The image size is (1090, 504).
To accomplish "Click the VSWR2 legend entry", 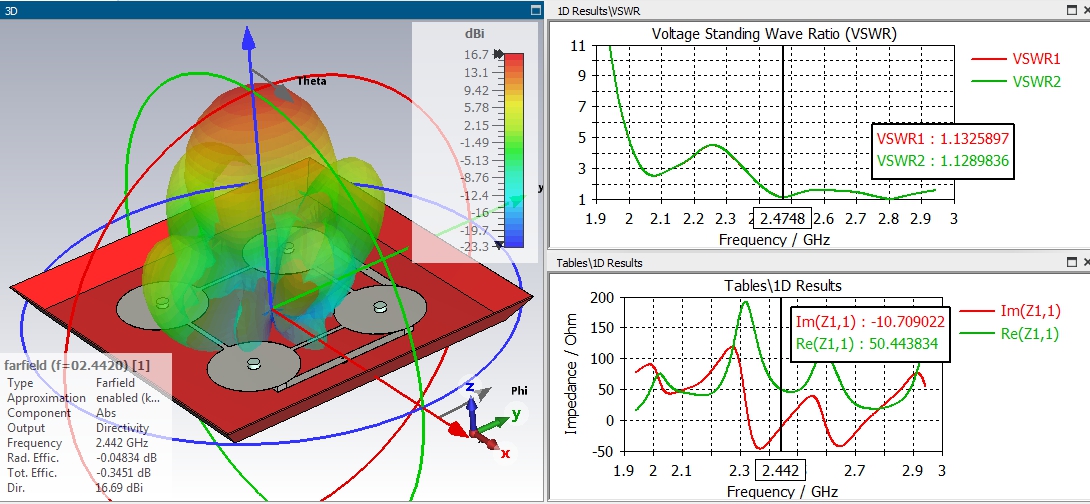I will [x=1016, y=81].
